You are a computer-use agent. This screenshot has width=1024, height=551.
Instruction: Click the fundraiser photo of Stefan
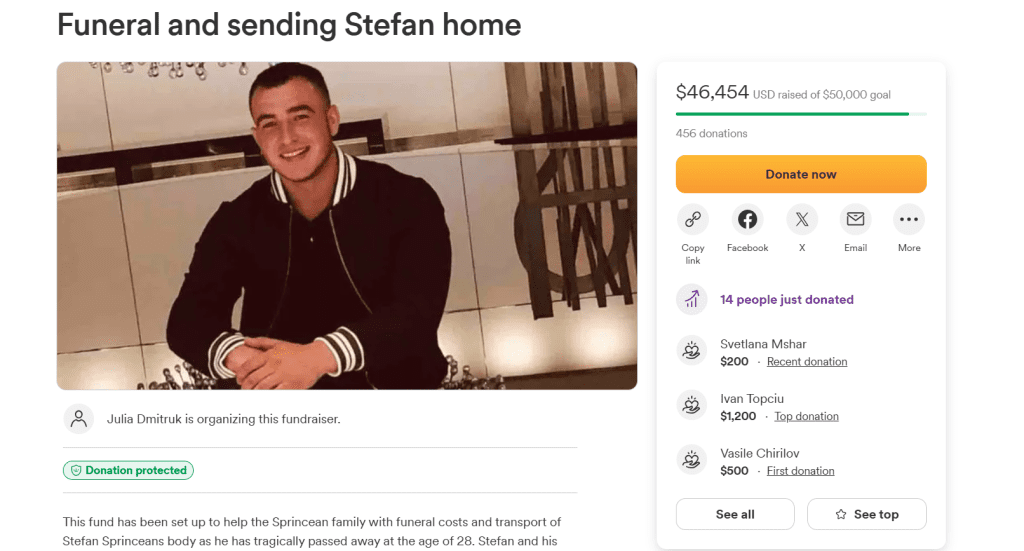[x=346, y=226]
